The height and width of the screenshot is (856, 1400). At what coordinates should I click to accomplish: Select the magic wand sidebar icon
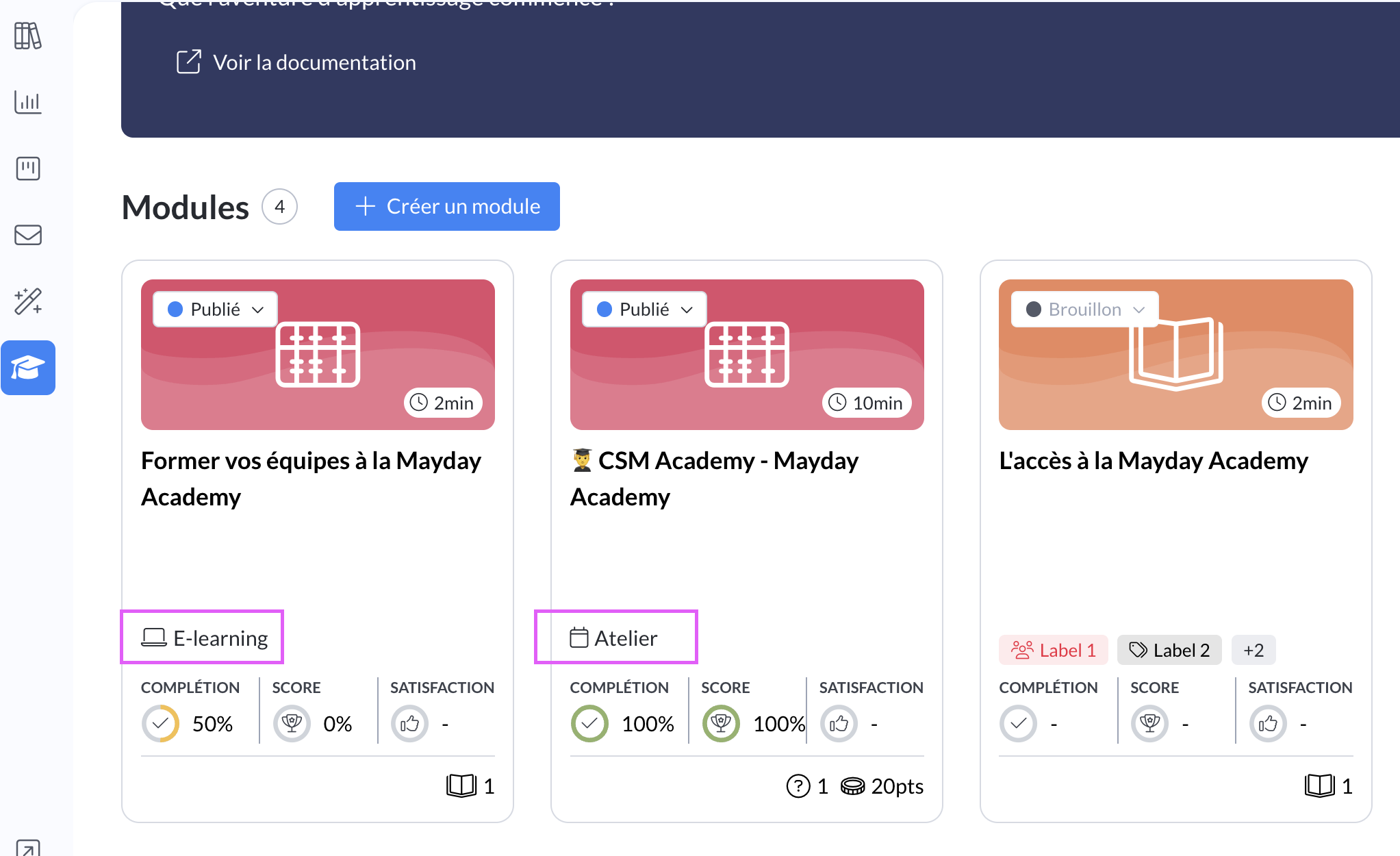coord(28,301)
